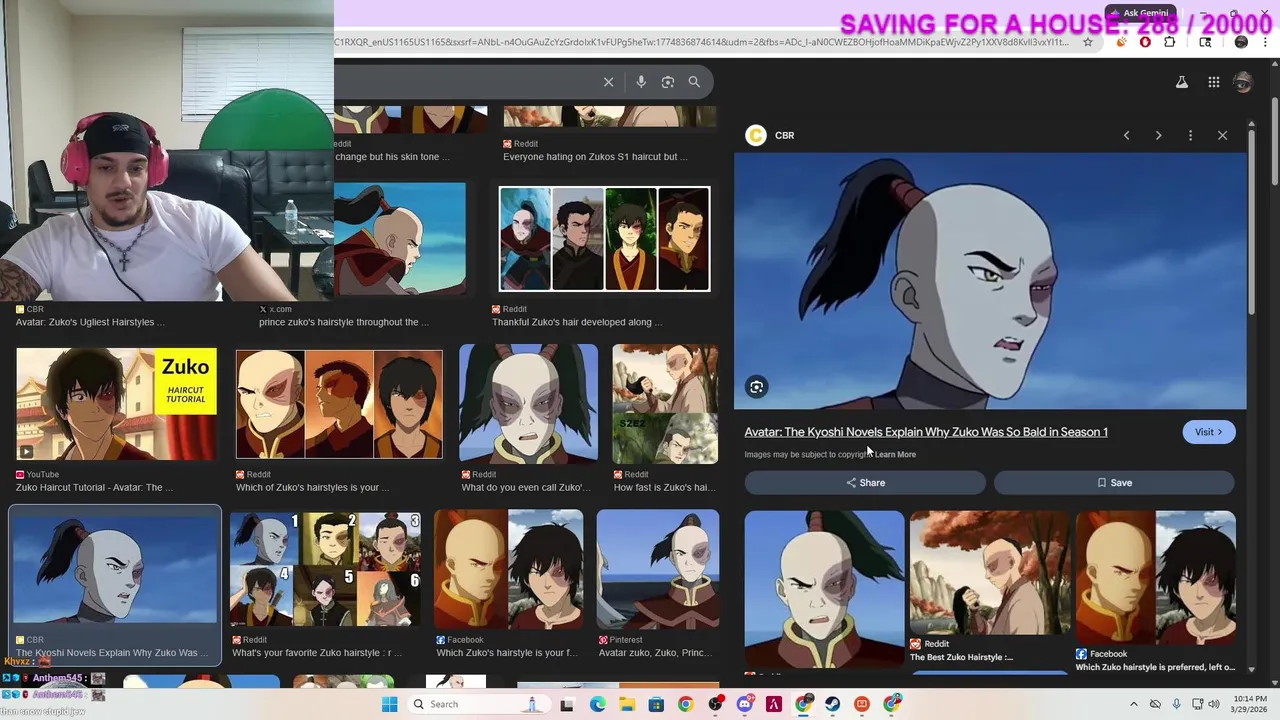Open Zuko Haircut Tutorial YouTube thumbnail

(x=116, y=404)
